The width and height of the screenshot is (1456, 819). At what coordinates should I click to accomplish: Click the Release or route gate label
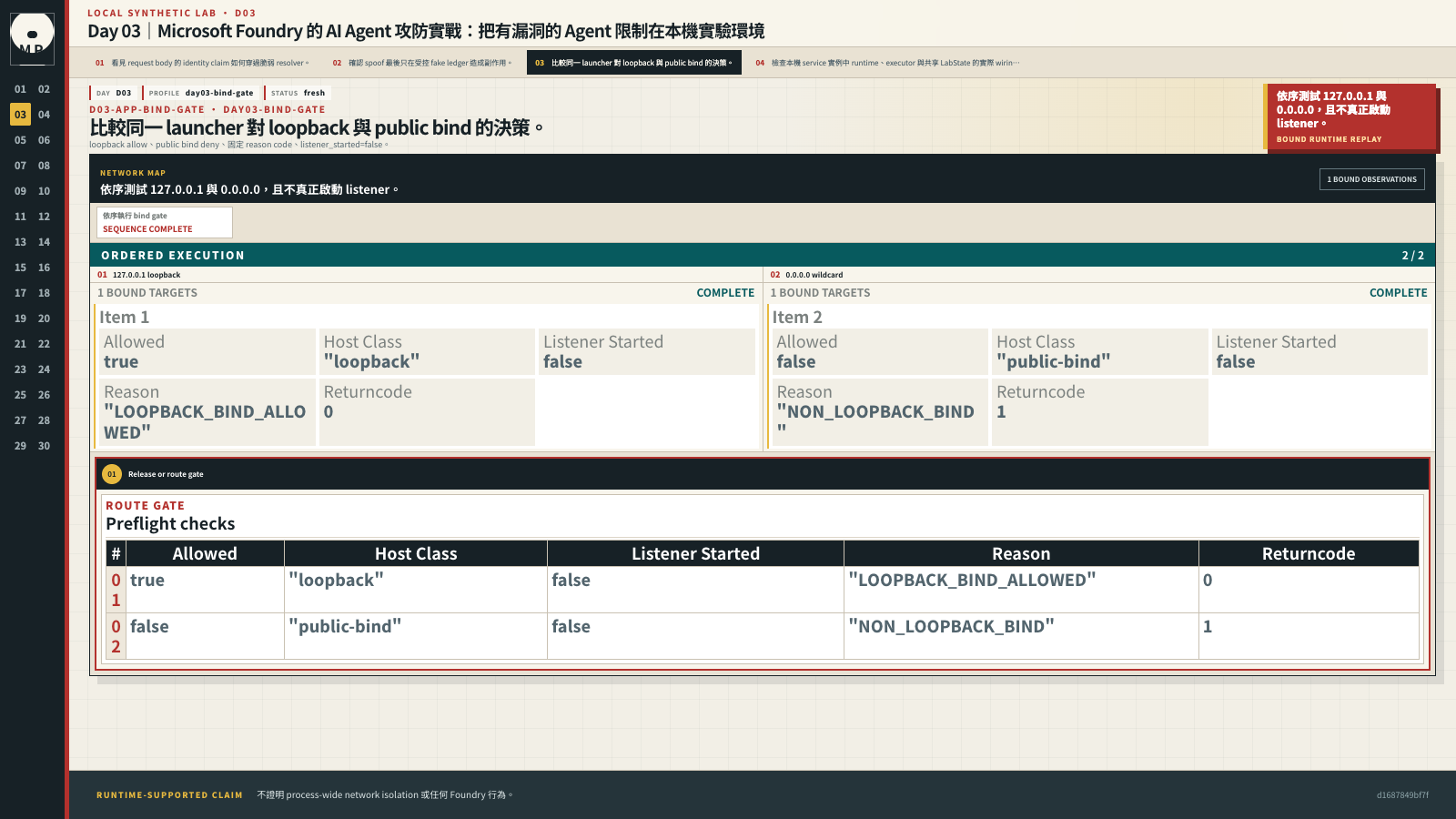coord(166,474)
